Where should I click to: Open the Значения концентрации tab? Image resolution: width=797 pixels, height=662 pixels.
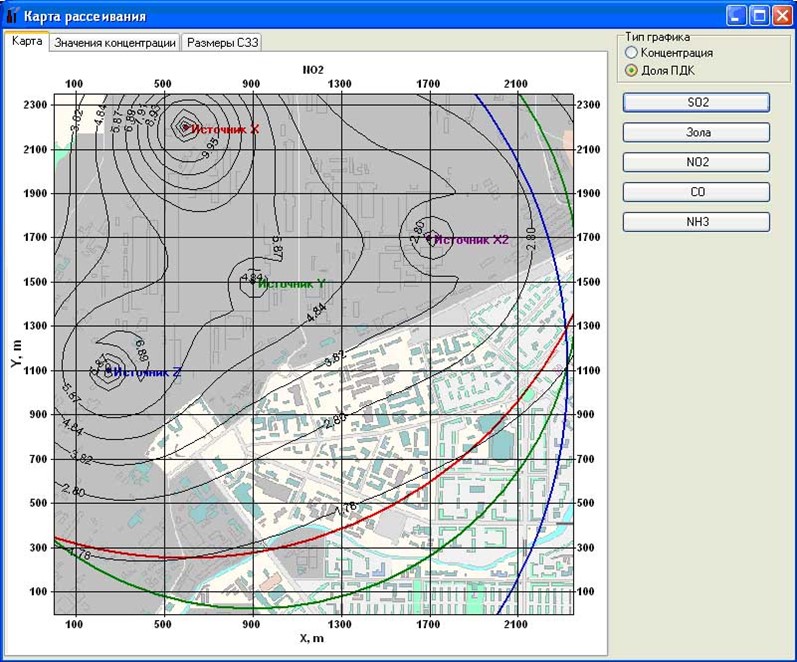click(115, 43)
